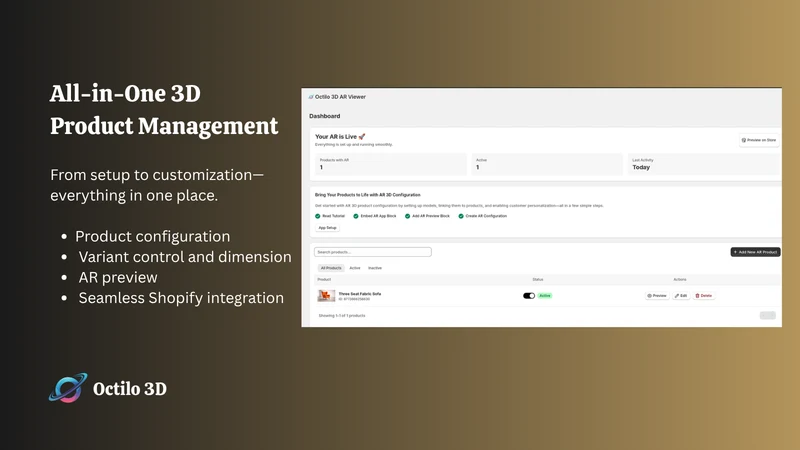Screen dimensions: 800x450
Task: Click the Octilo 3D planet logo
Action: (x=68, y=388)
